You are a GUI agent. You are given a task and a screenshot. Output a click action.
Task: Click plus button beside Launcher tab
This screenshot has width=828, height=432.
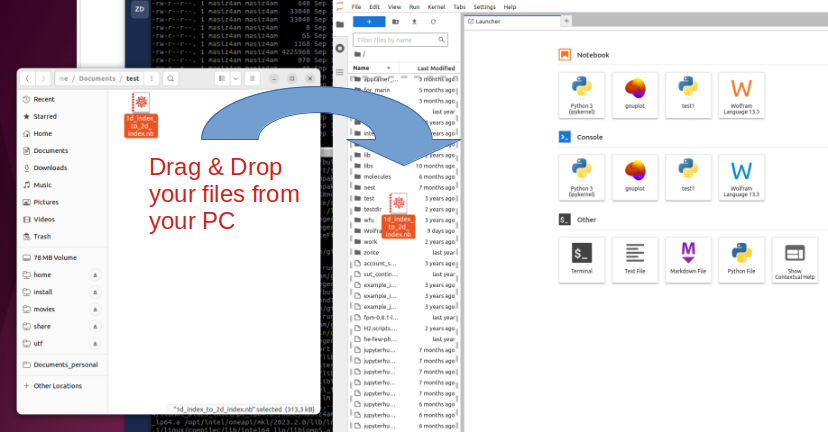[566, 21]
